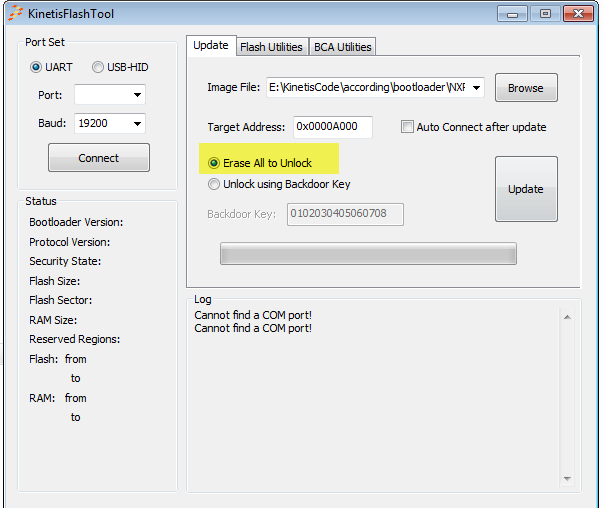Click the Browse button

(526, 88)
